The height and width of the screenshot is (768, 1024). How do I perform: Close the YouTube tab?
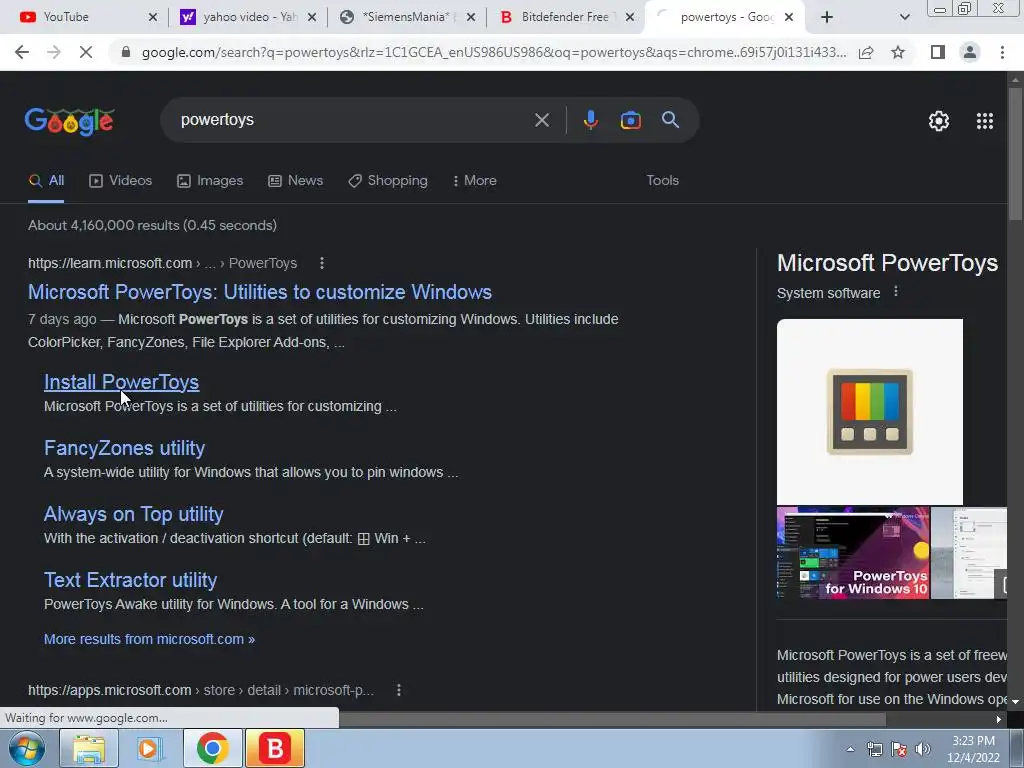point(153,17)
